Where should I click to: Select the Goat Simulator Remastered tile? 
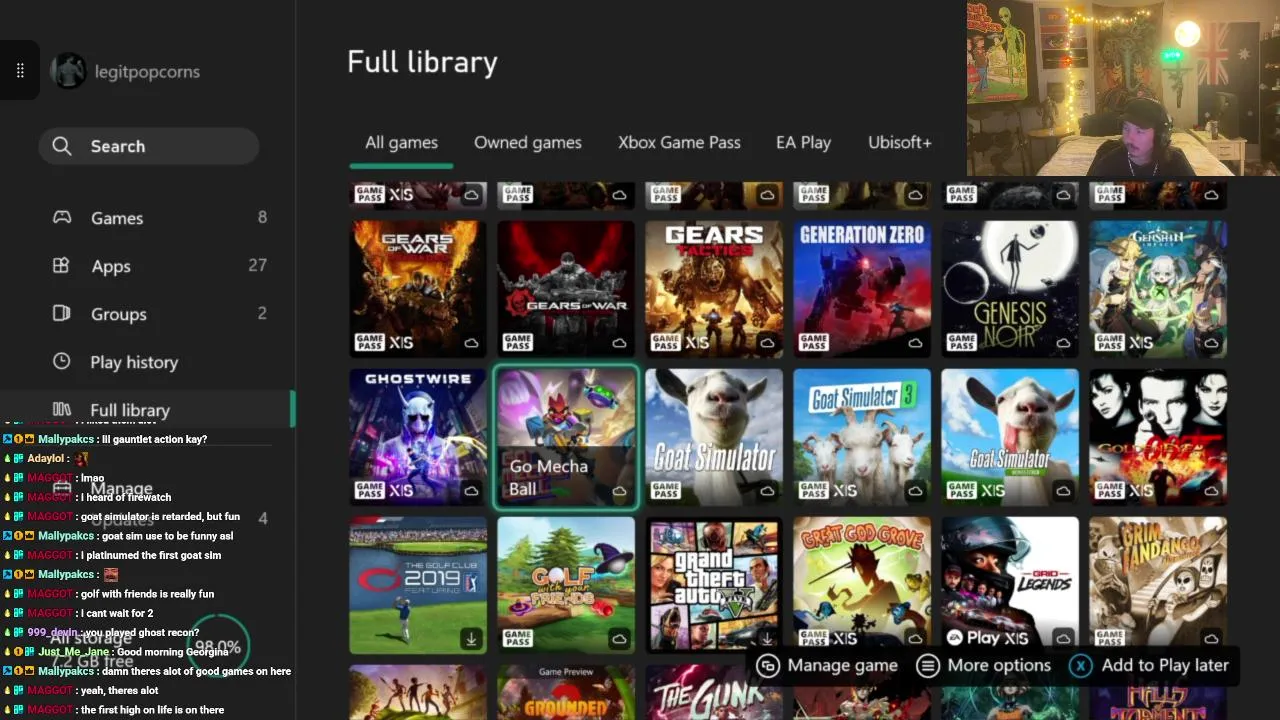tap(1010, 436)
